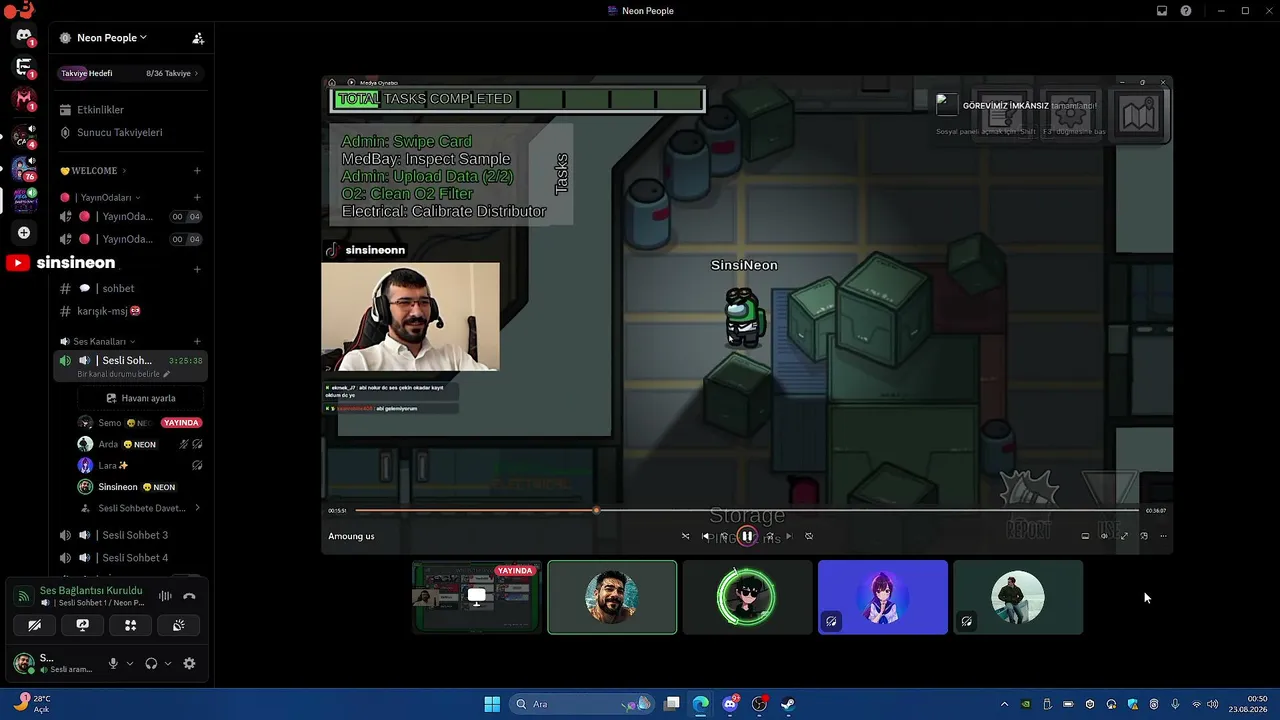Add a voice channel to Ses Kanalları

[x=197, y=341]
